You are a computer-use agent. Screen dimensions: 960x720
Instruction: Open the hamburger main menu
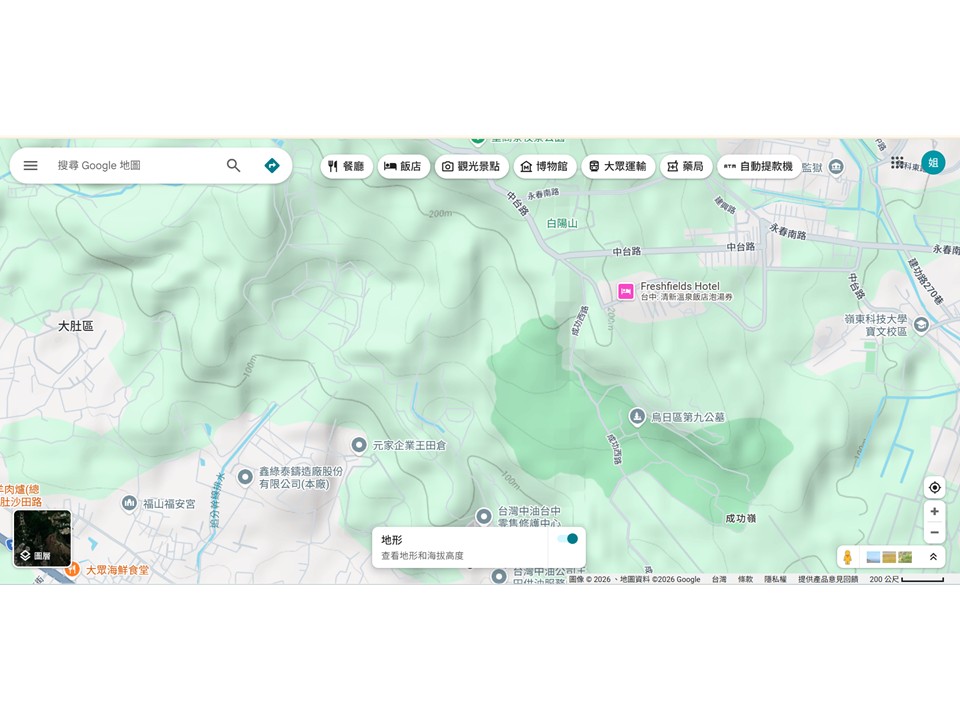[31, 166]
